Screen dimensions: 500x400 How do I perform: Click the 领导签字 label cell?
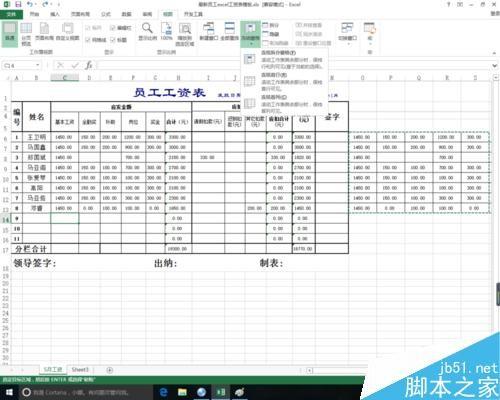(34, 263)
